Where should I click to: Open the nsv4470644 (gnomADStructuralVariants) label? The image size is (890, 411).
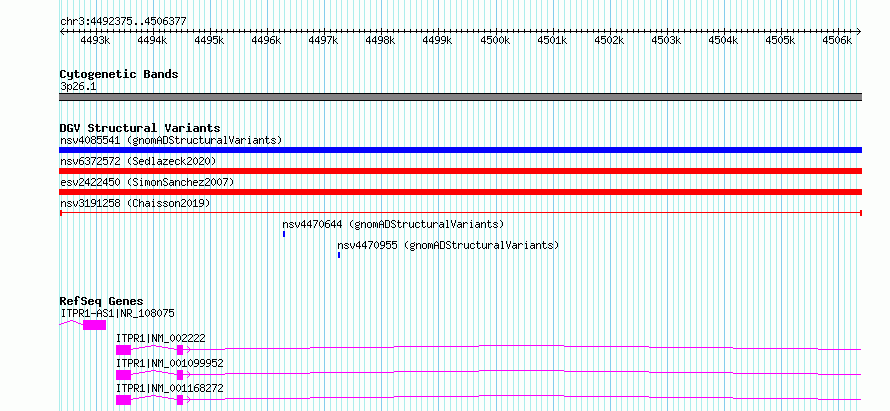click(x=393, y=224)
